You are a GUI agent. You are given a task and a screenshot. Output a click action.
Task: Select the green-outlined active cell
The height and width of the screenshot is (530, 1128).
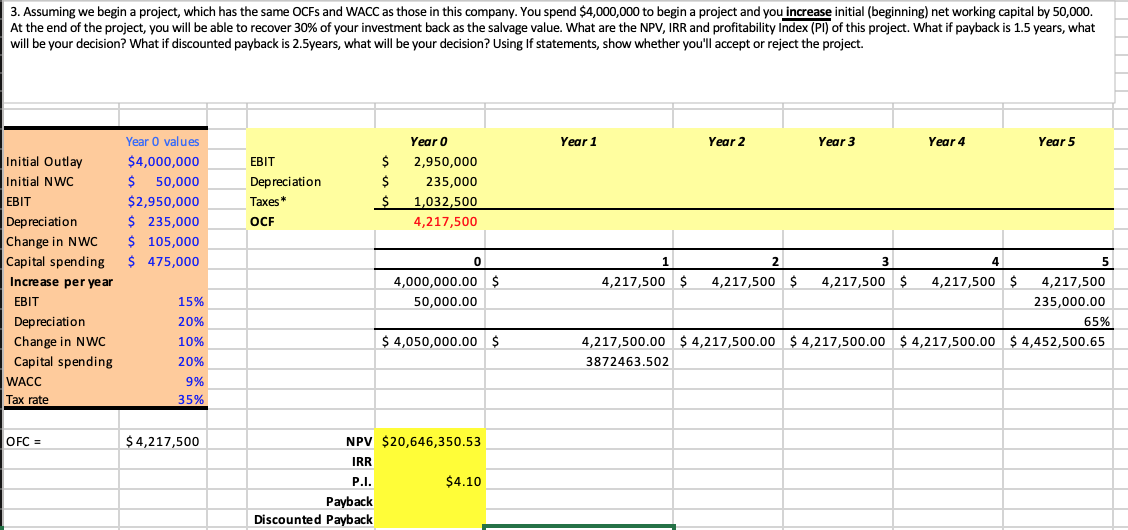tap(579, 527)
